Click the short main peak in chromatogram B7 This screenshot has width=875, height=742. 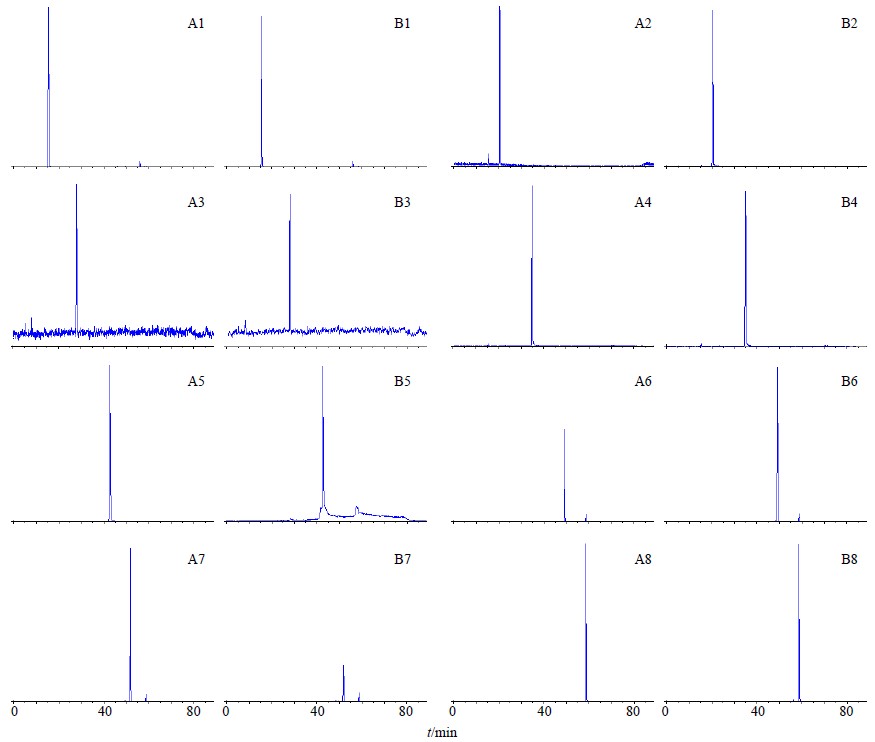343,683
